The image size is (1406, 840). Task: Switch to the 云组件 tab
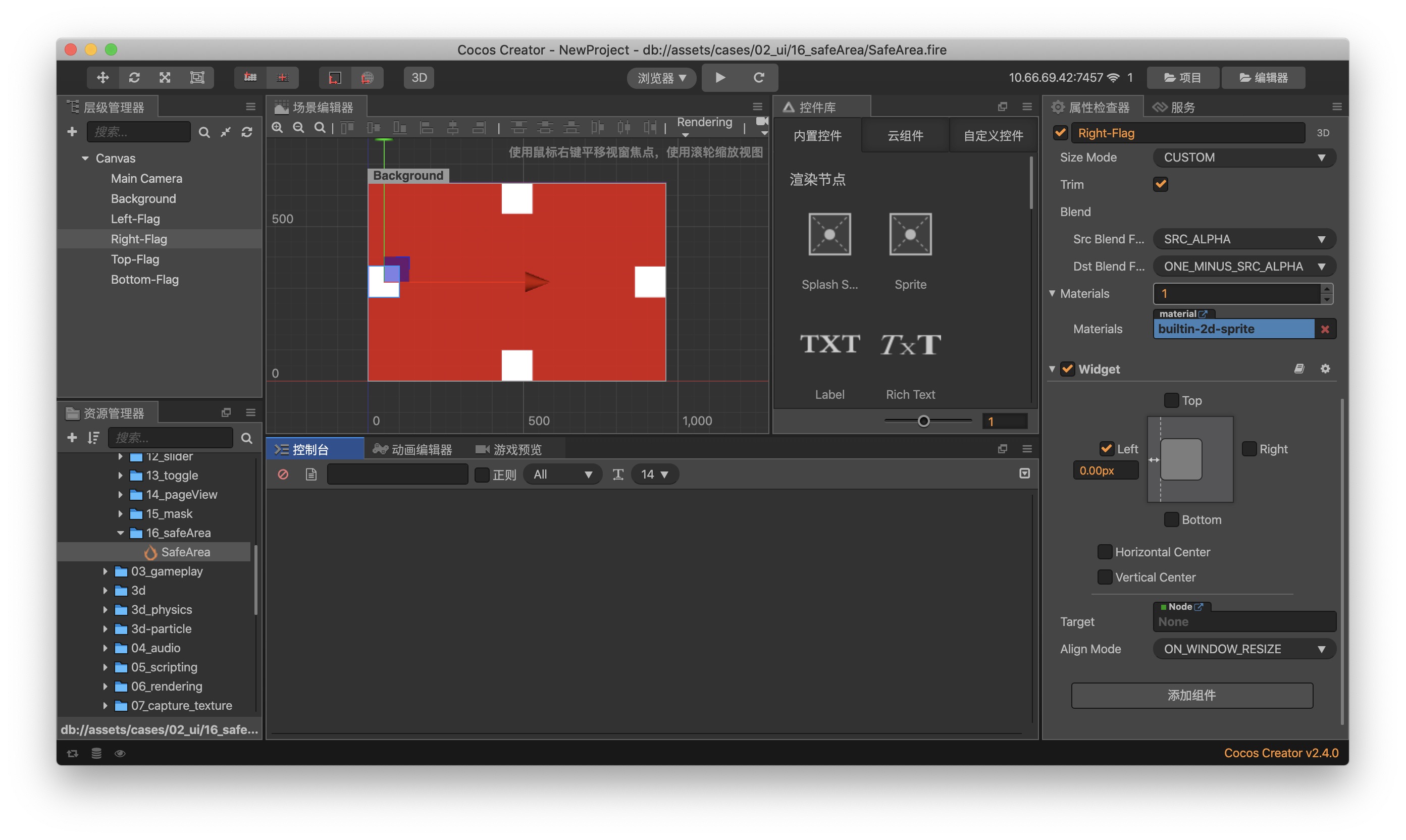tap(905, 136)
